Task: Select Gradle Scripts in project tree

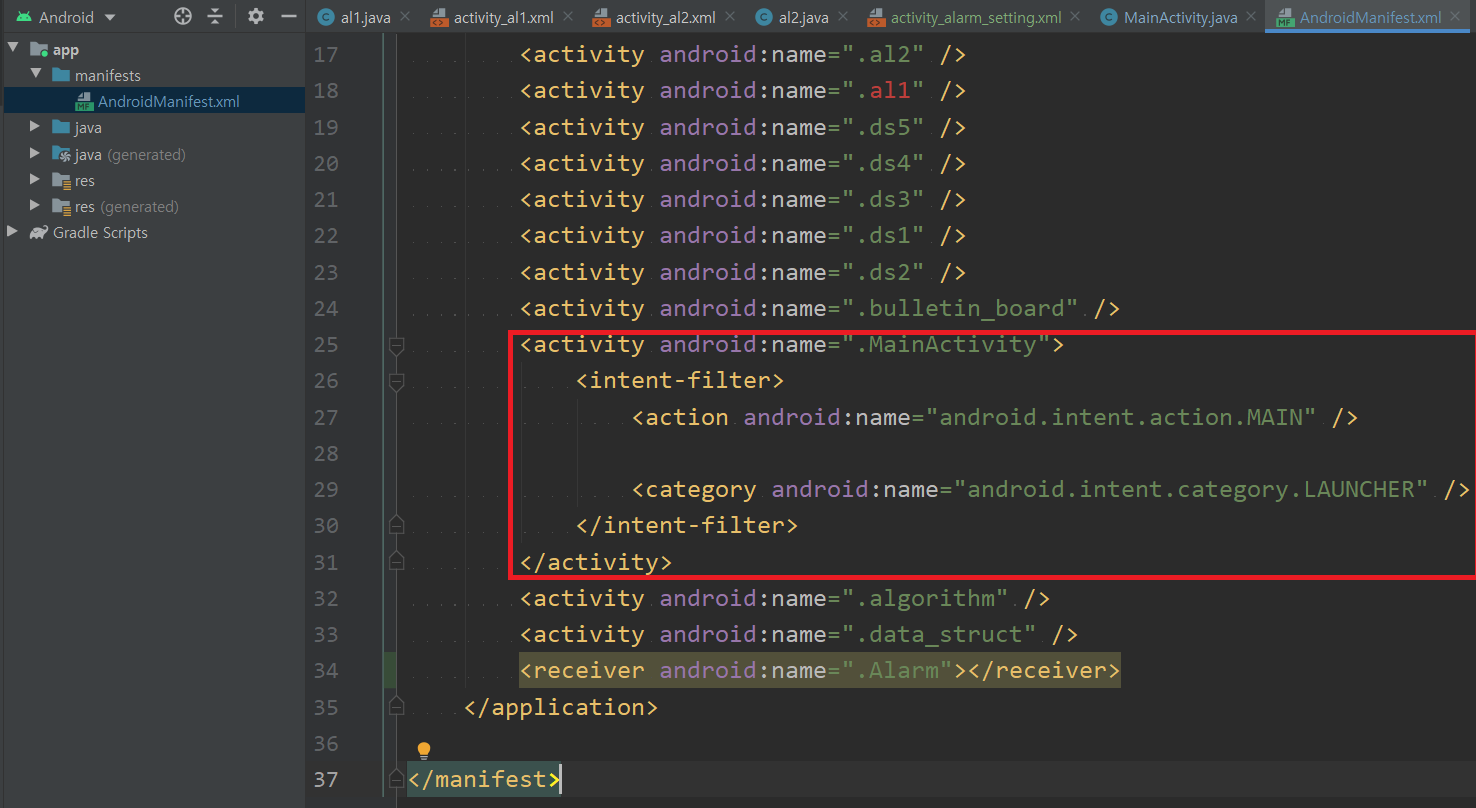Action: (x=154, y=232)
